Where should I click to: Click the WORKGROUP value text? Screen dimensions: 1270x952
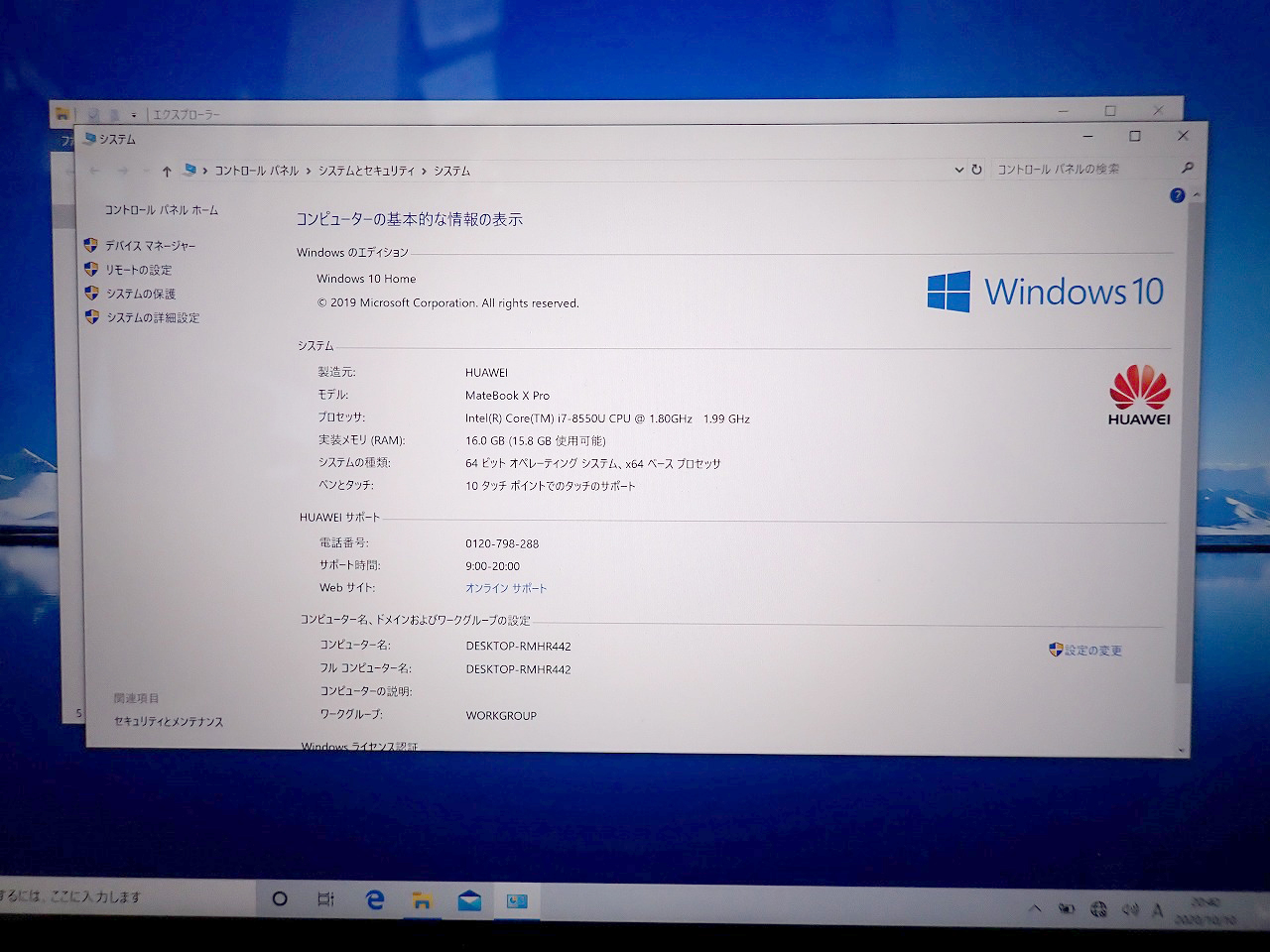(x=501, y=715)
